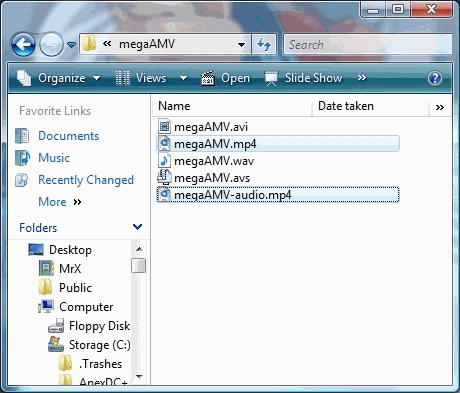Viewport: 460px width, 393px height.
Task: Click the Public folder icon
Action: click(45, 288)
